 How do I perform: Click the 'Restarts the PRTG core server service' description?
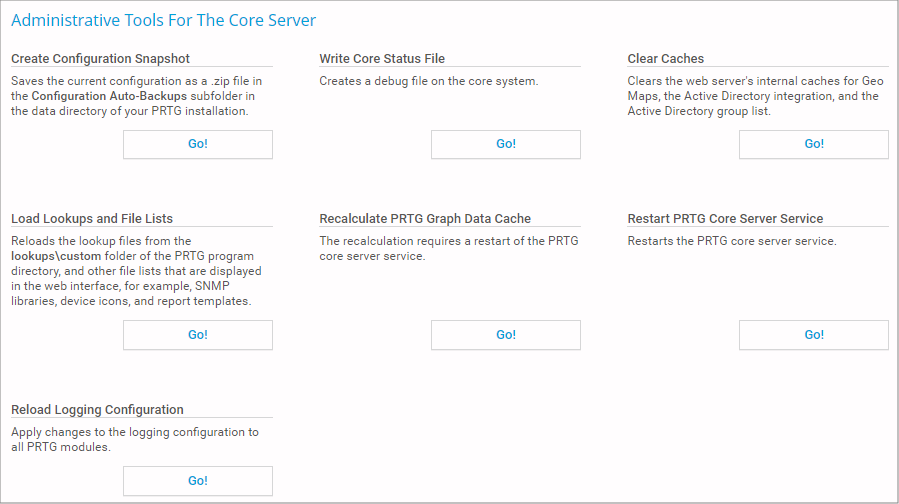point(732,241)
